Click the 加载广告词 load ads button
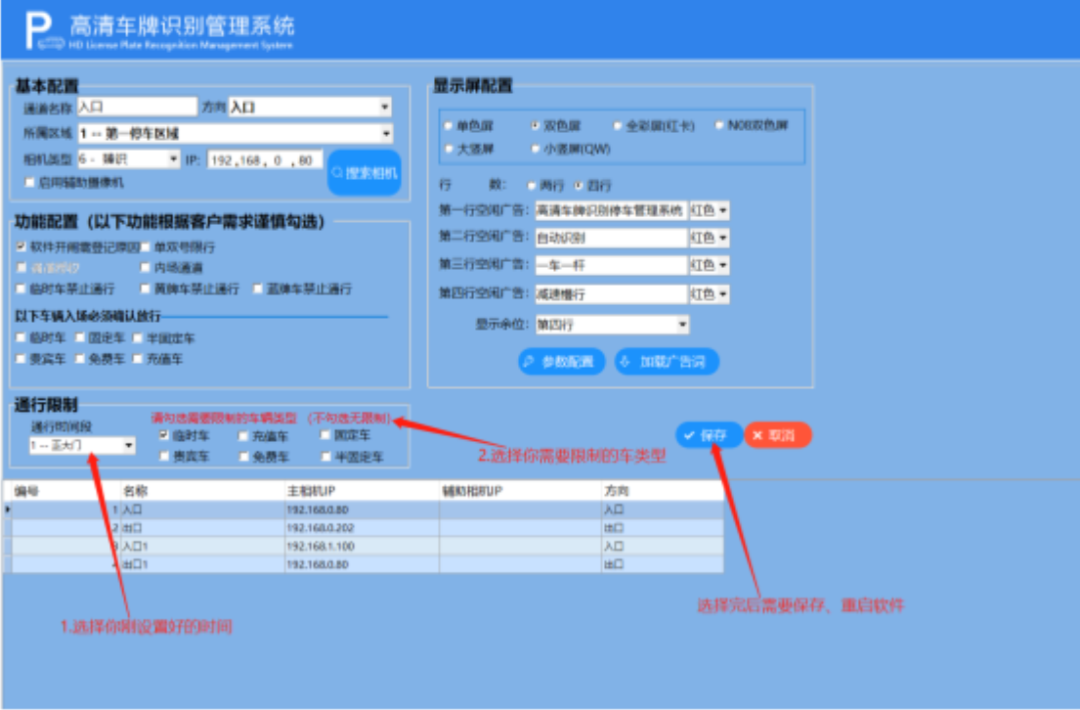Screen dimensions: 1080x710 667,362
